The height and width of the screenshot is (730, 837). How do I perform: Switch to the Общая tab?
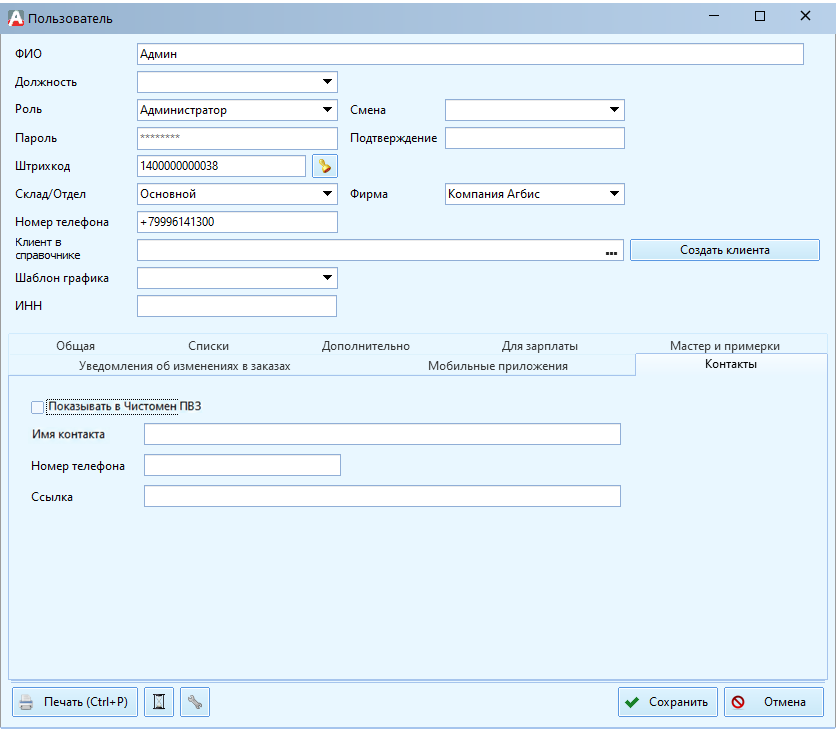pos(75,346)
